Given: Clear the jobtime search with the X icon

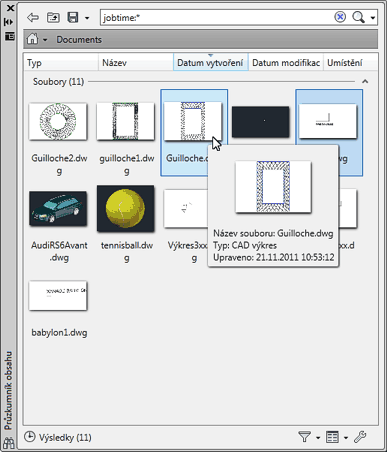Looking at the screenshot, I should pos(340,17).
